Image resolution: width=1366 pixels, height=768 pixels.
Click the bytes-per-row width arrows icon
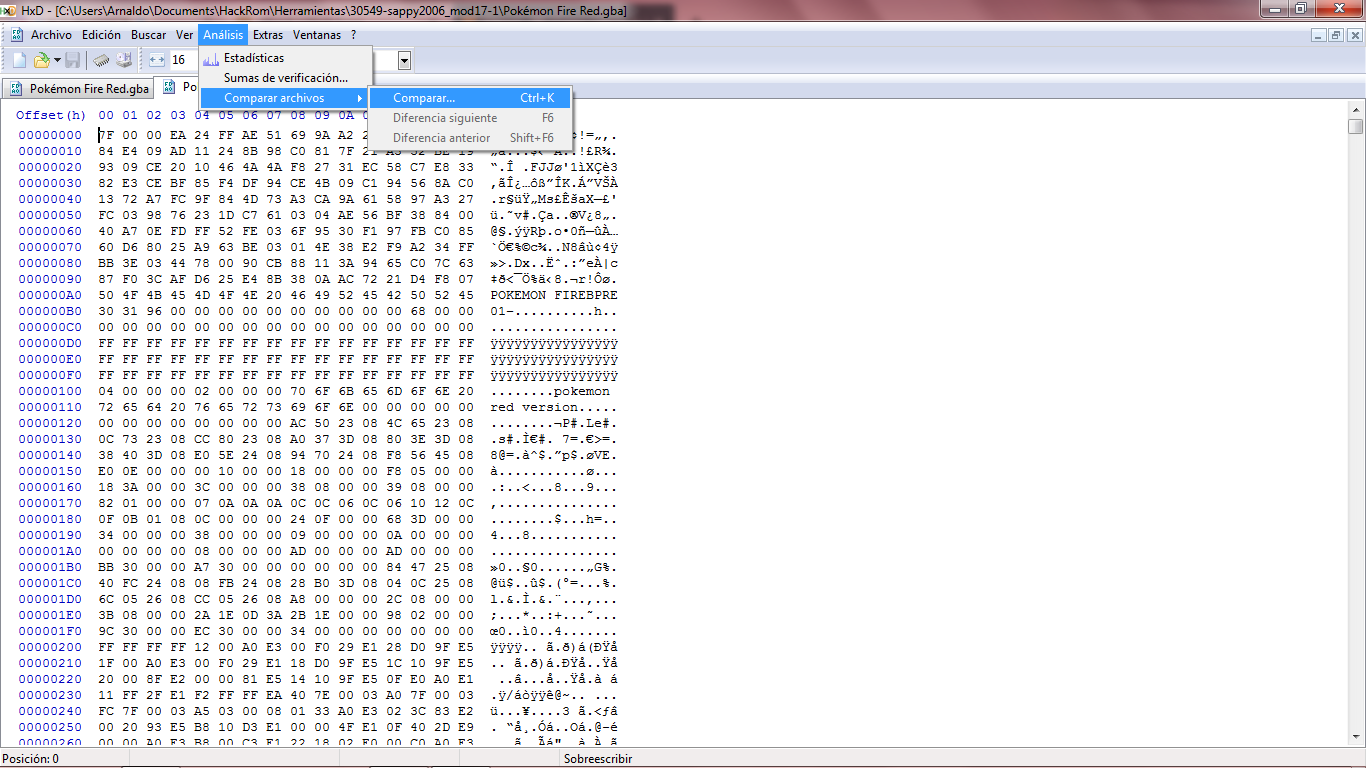pyautogui.click(x=157, y=60)
